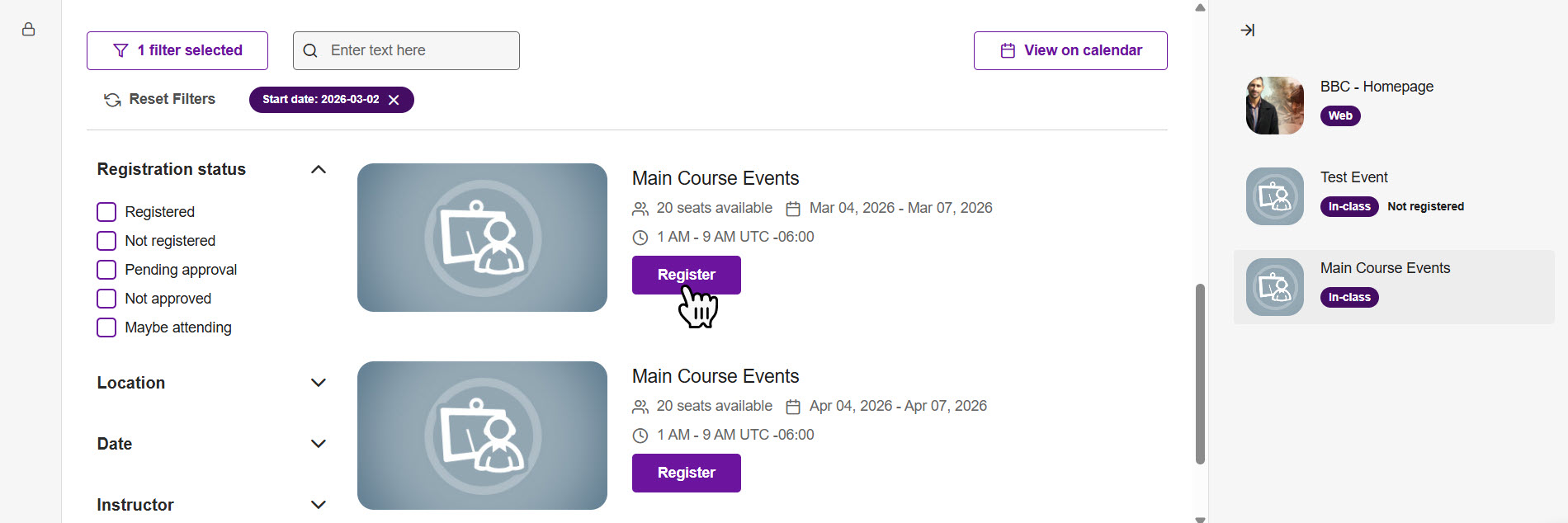1568x523 pixels.
Task: Collapse the right sidebar with the arrow icon
Action: (x=1247, y=30)
